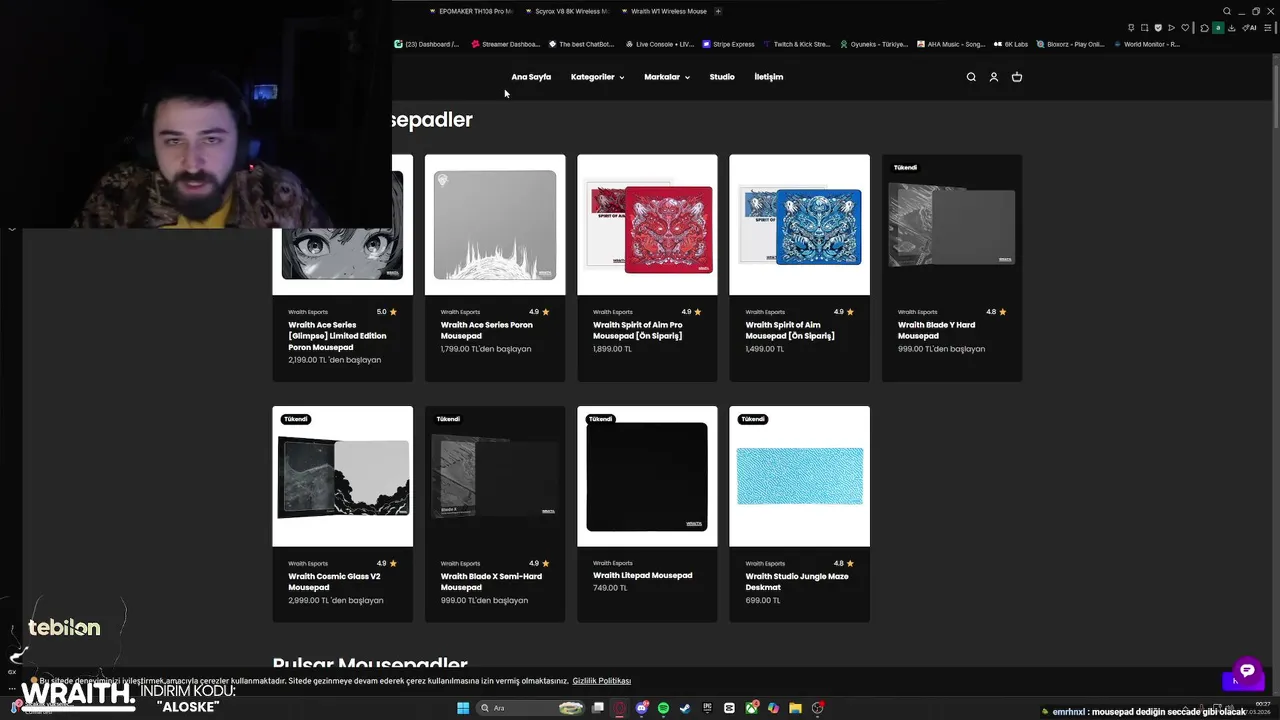Open the World Monitor bookmark

(x=1146, y=44)
